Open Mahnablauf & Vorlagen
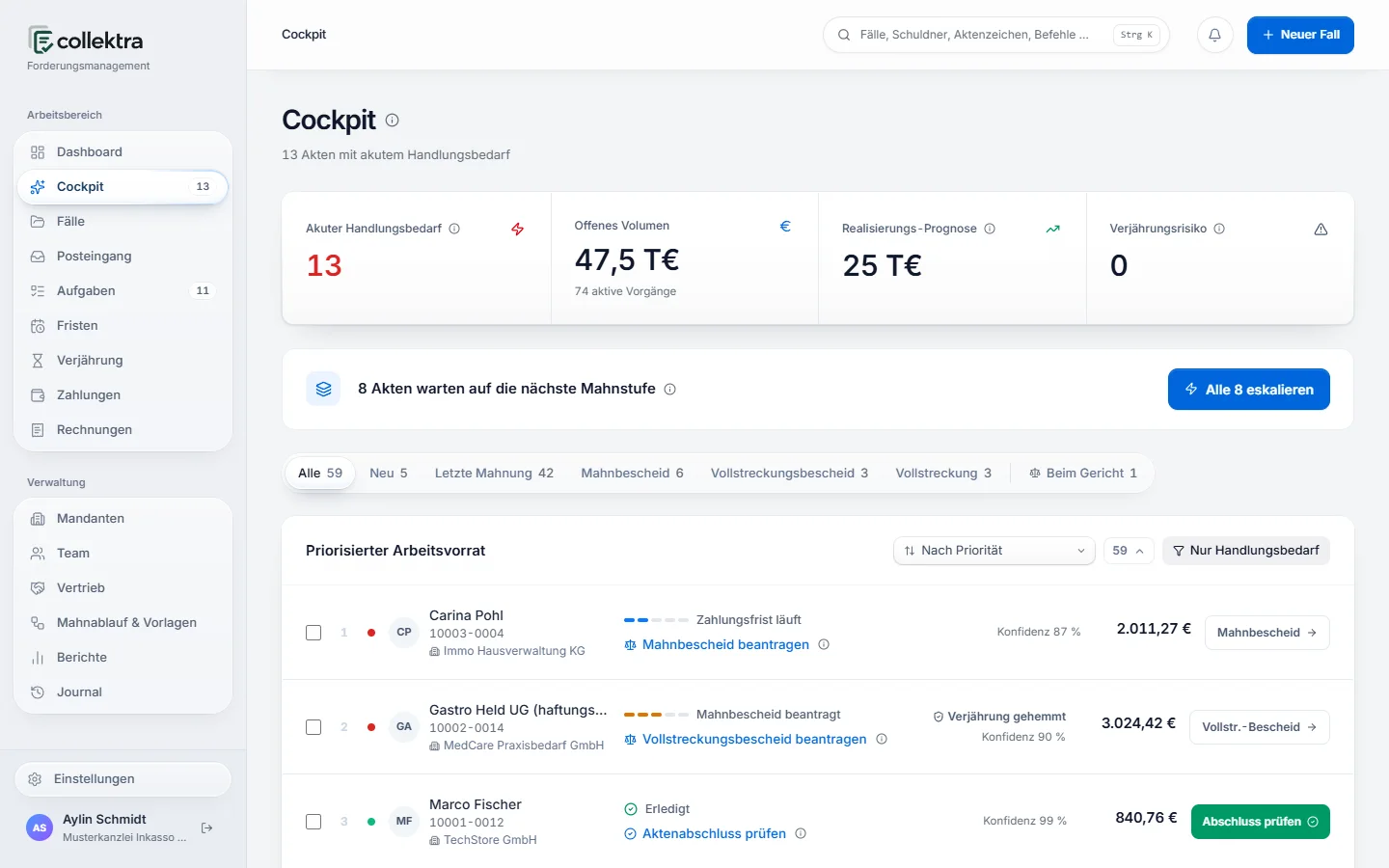 pyautogui.click(x=123, y=623)
